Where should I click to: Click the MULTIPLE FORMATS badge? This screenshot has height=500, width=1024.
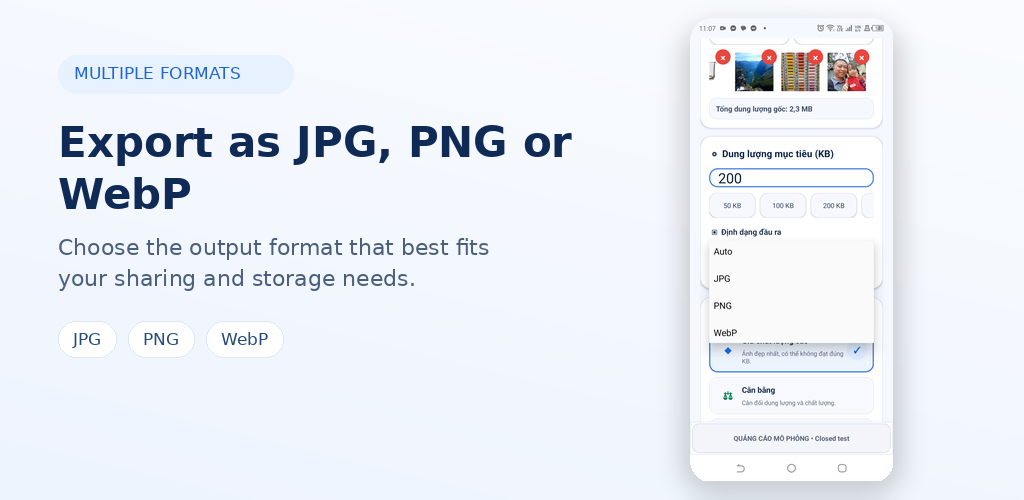[176, 74]
